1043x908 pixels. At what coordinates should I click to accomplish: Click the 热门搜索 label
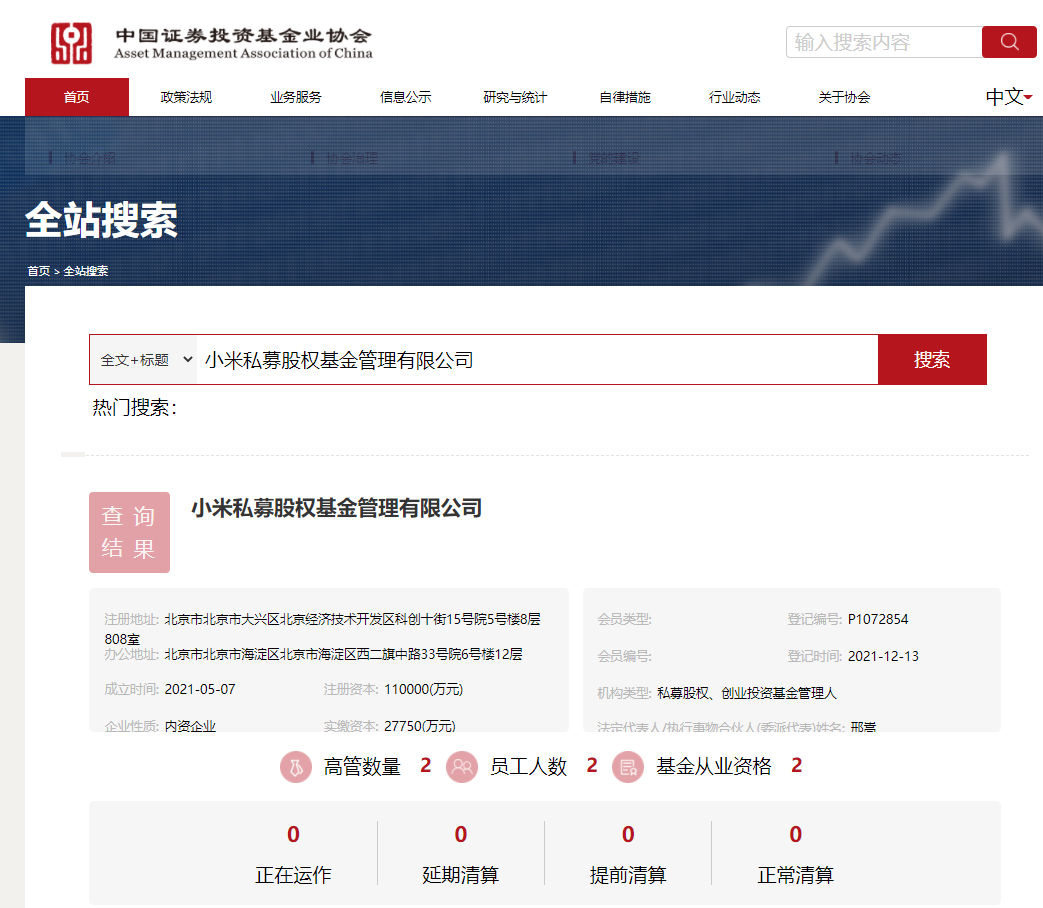click(134, 407)
